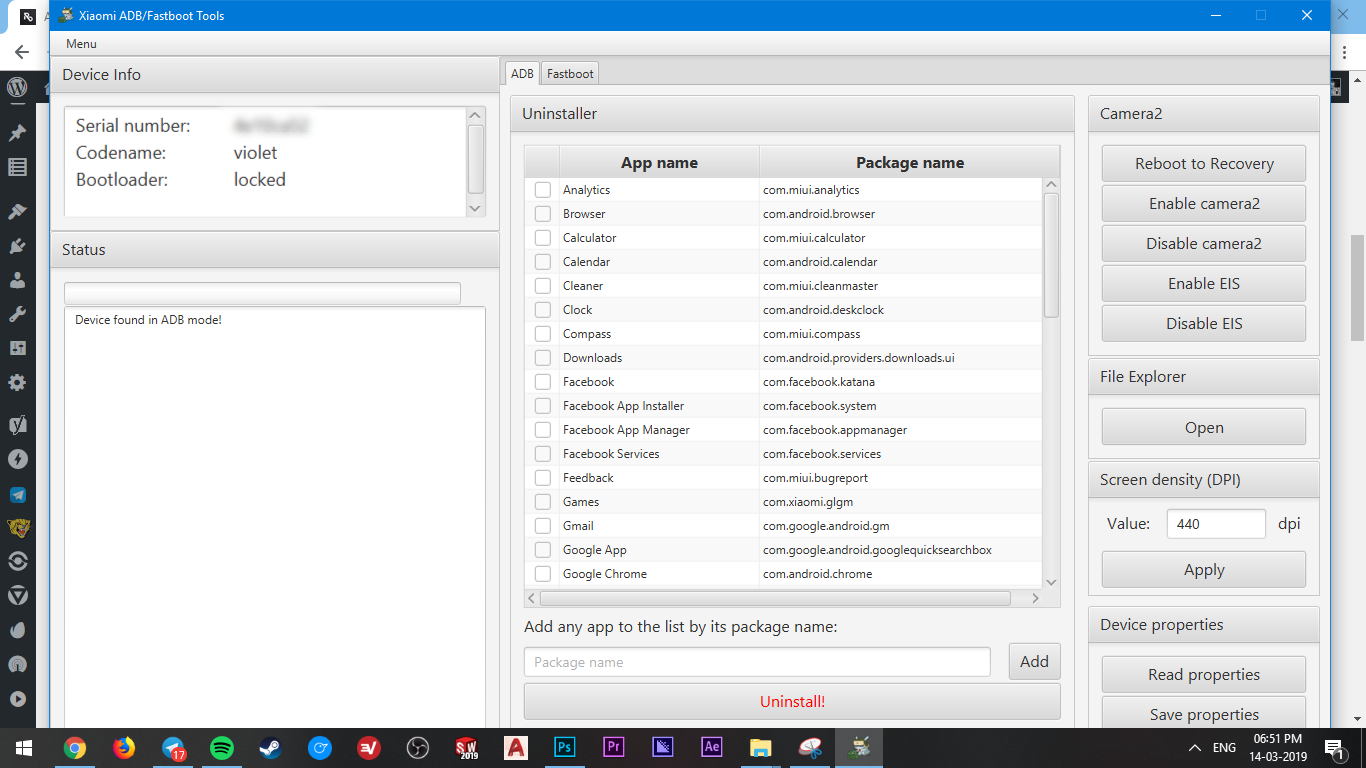Image resolution: width=1366 pixels, height=768 pixels.
Task: Tick the Browser app checkbox
Action: 542,214
